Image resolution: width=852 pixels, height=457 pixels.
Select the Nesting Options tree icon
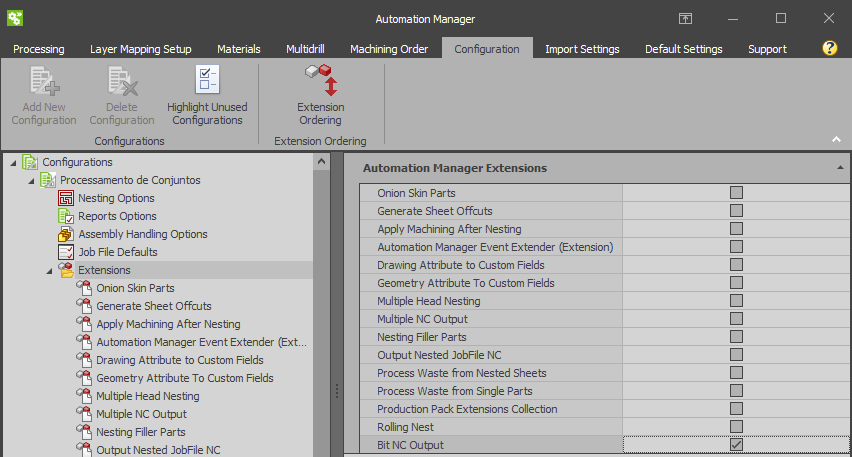(67, 198)
